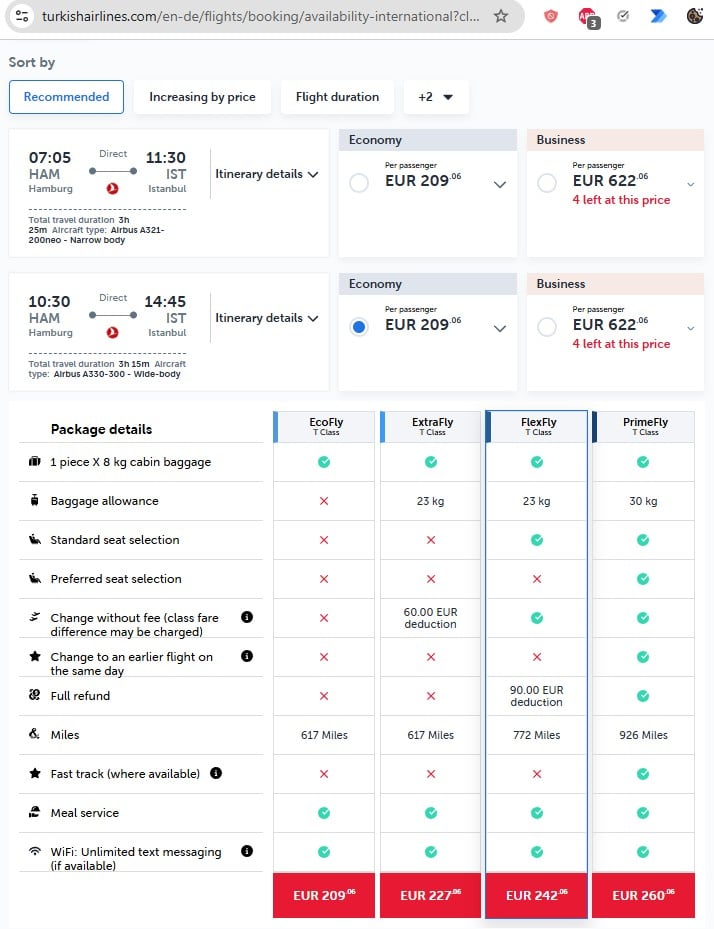Click the red shield extension icon
The width and height of the screenshot is (714, 929).
[551, 16]
